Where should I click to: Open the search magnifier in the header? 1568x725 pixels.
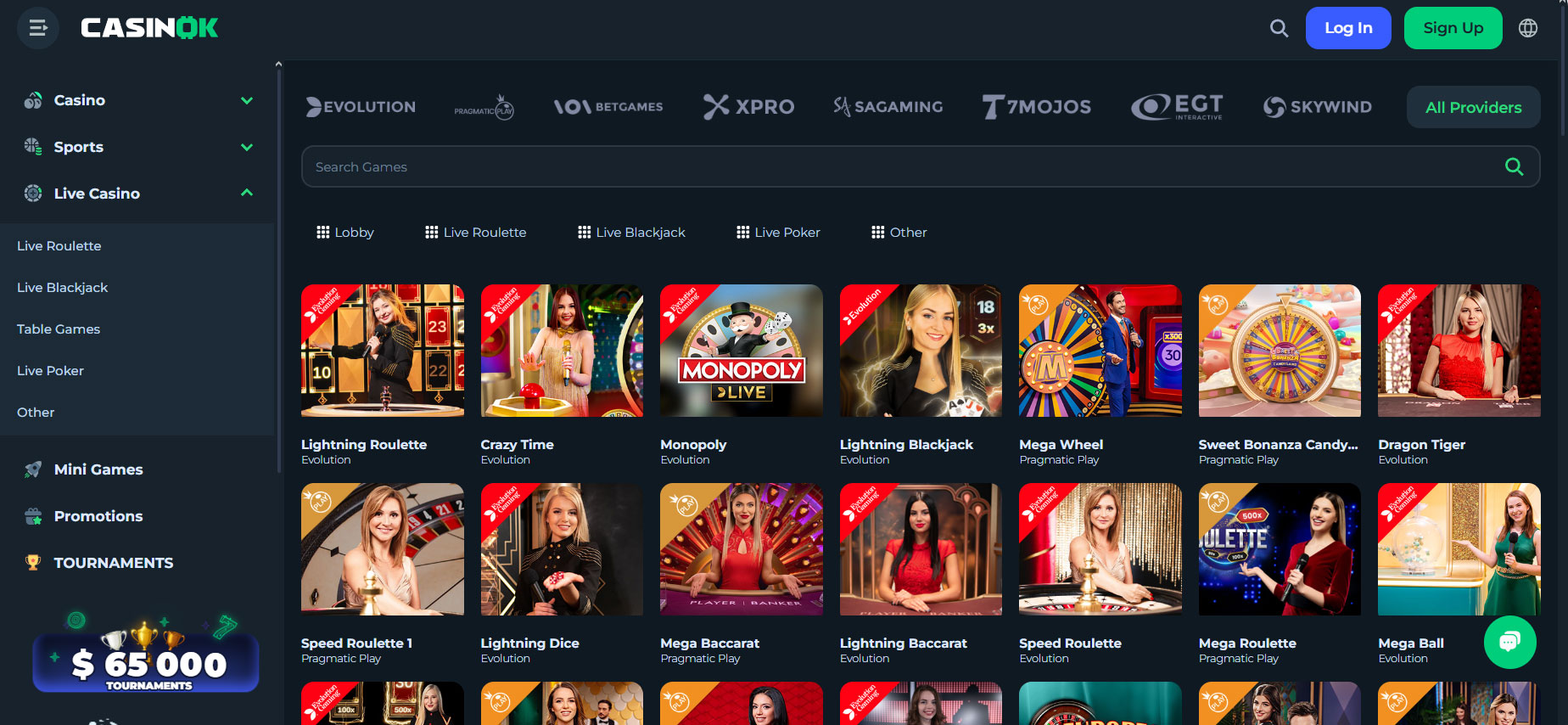tap(1279, 28)
